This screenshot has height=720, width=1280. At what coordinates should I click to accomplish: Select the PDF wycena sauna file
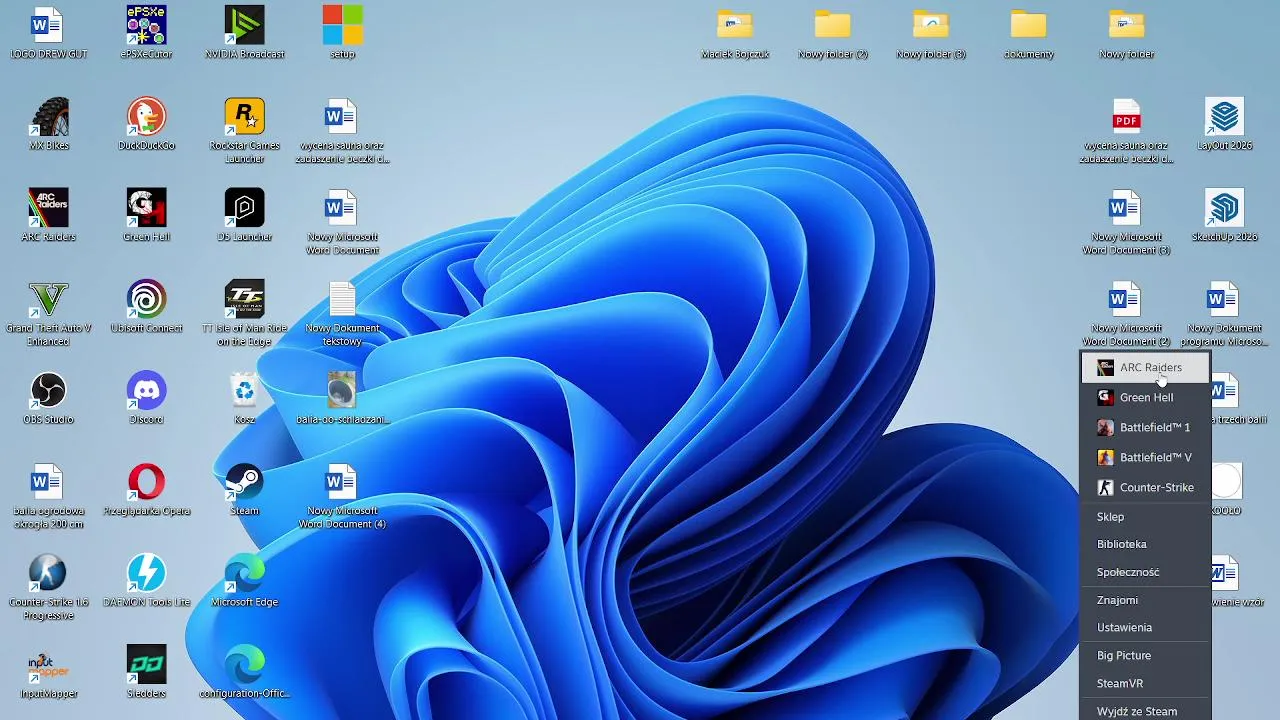tap(1126, 131)
